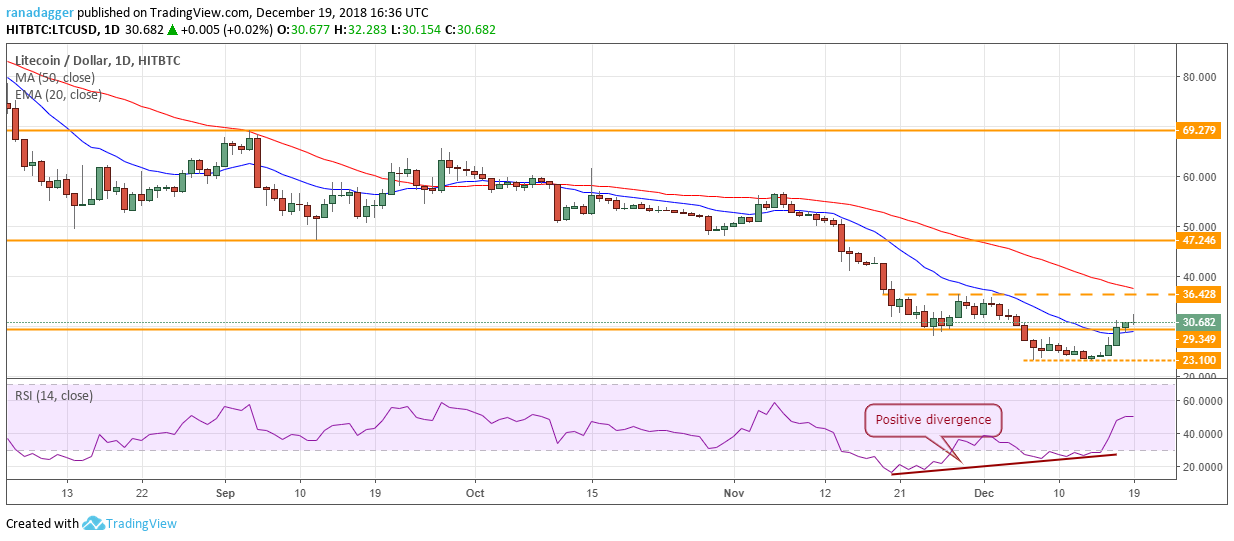Click the RSI 40.0000 axis label
The width and height of the screenshot is (1234, 541).
[1202, 434]
